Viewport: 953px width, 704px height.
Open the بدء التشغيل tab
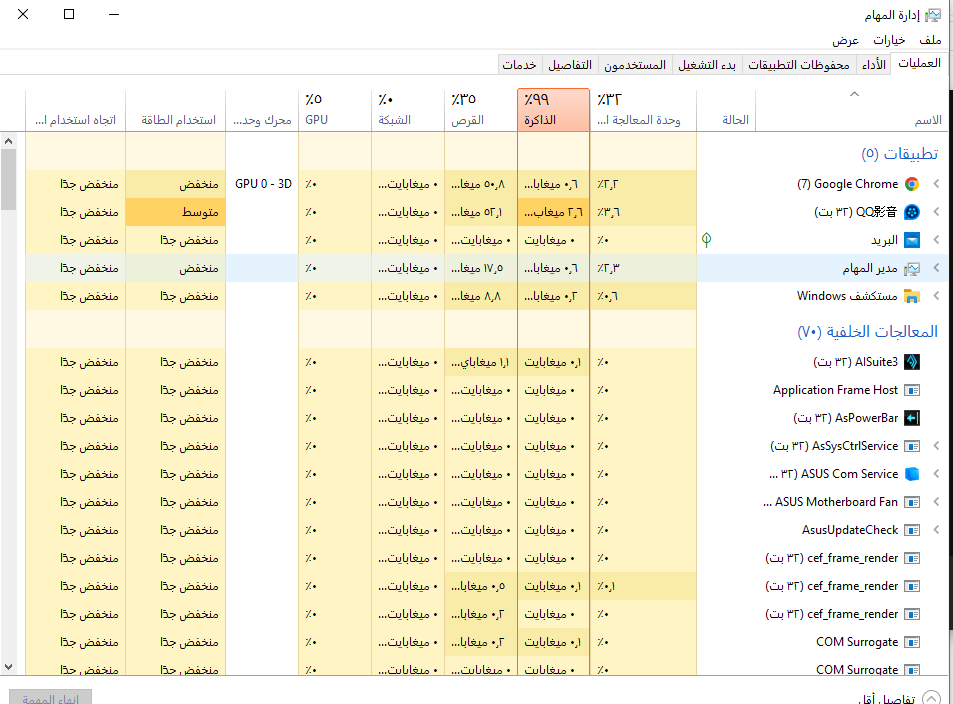pos(707,64)
